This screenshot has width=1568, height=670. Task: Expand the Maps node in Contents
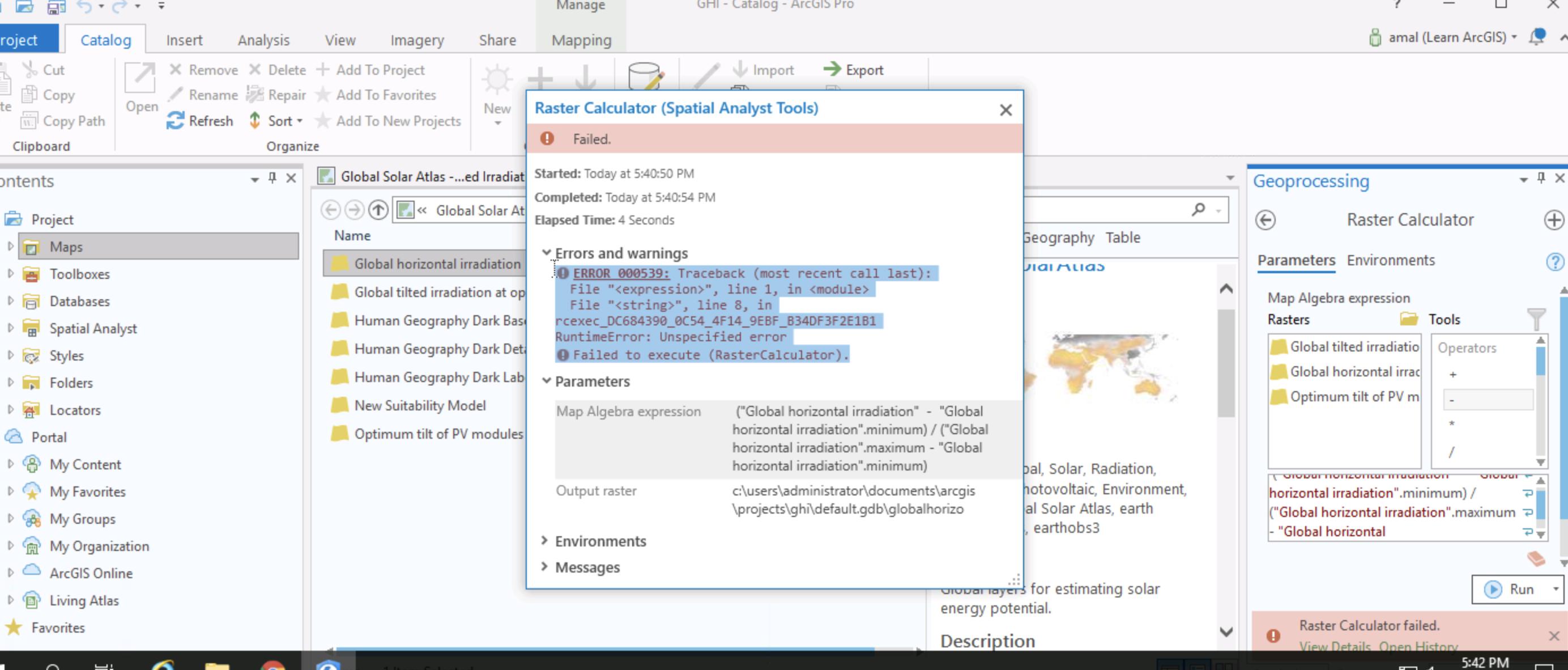(x=10, y=247)
